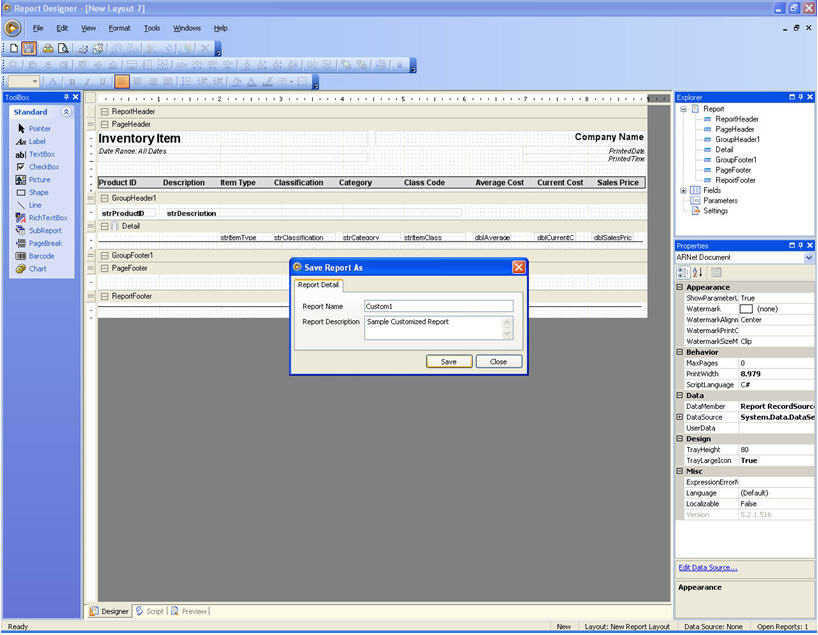Open the ARNet Document object dropdown

(809, 258)
